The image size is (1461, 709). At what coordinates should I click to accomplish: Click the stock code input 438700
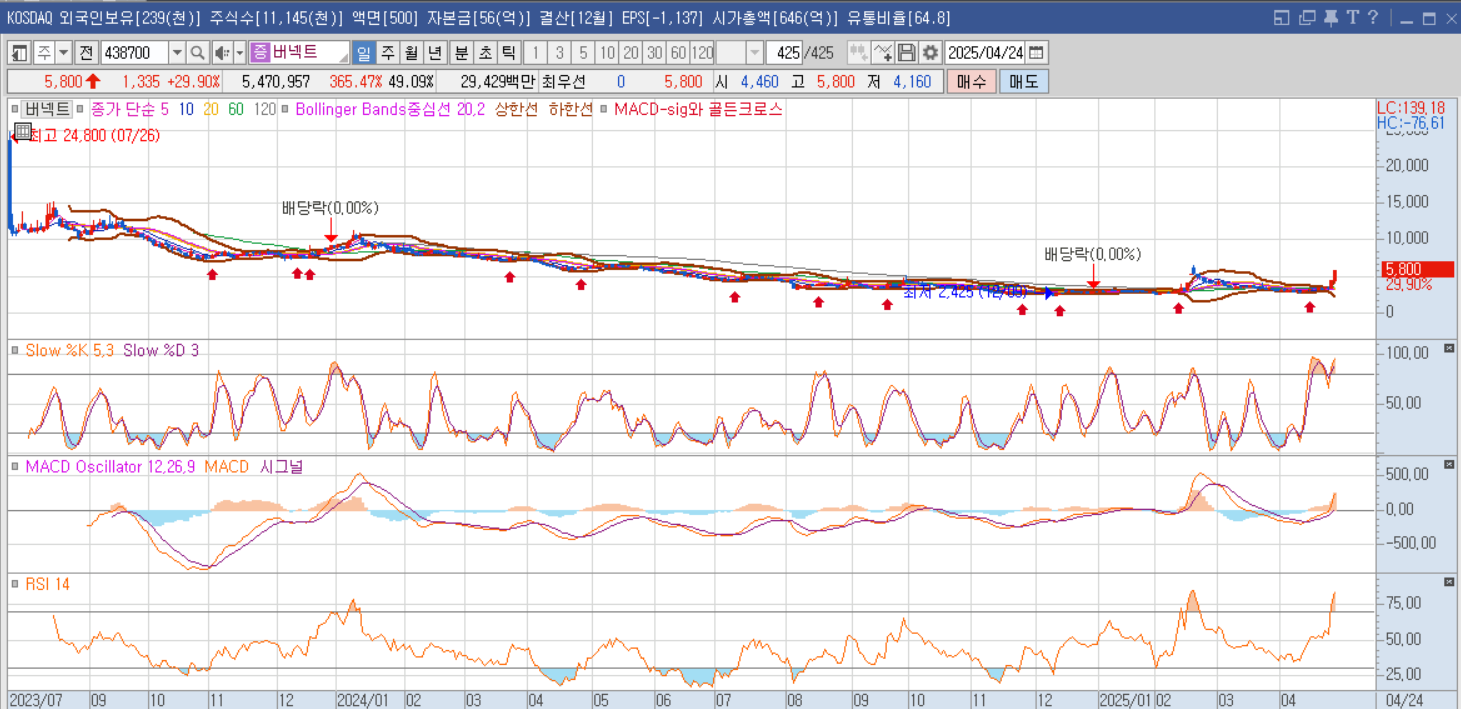[135, 53]
